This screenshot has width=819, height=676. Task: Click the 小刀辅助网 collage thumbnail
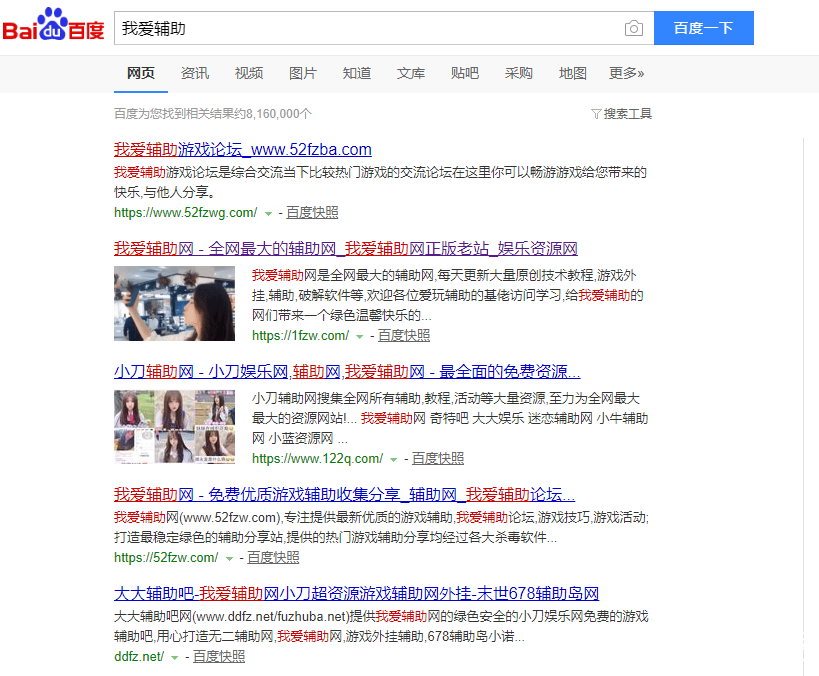click(x=174, y=427)
